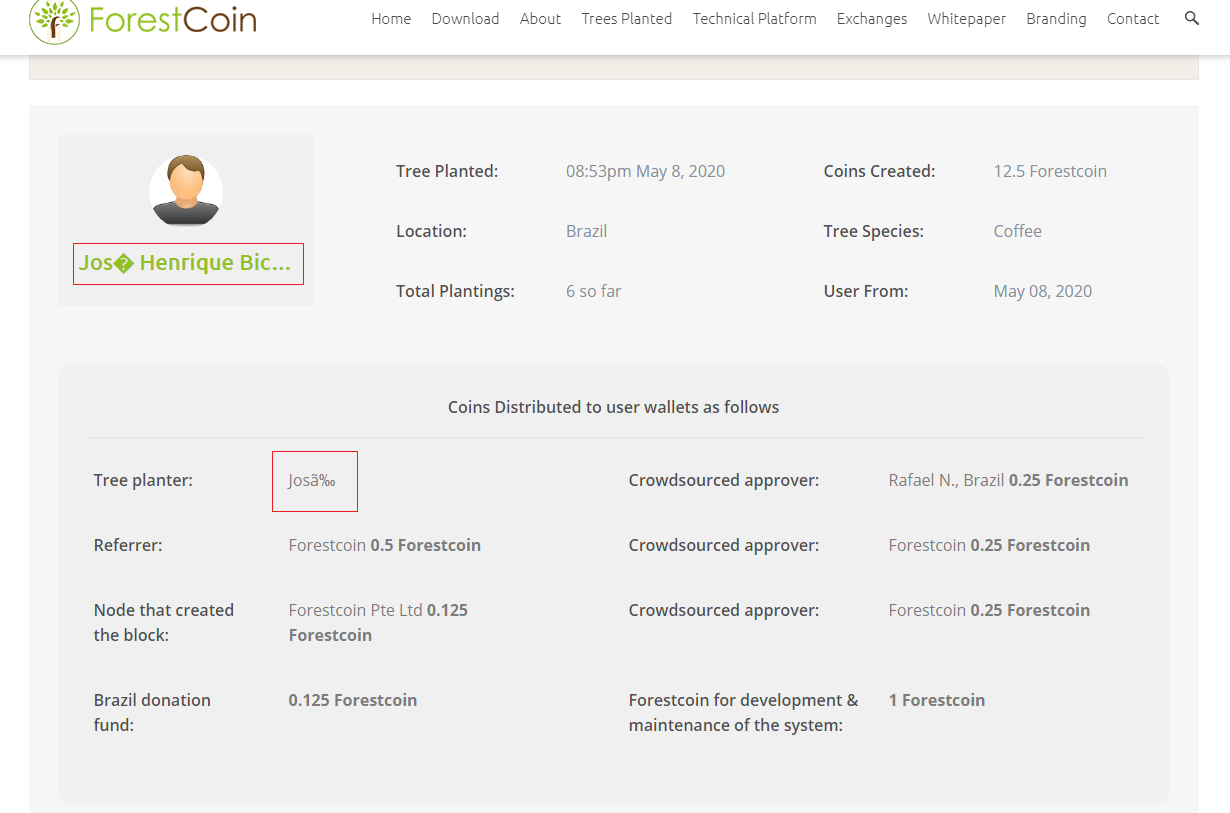
Task: Click Brazil donation fund 0.125 Forestcoin value
Action: pos(353,700)
